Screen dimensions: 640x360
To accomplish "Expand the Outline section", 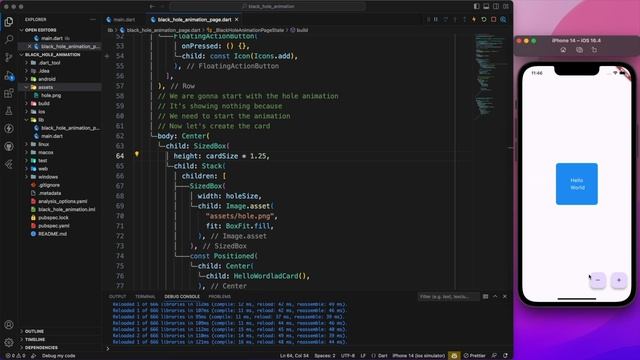I will coord(34,331).
